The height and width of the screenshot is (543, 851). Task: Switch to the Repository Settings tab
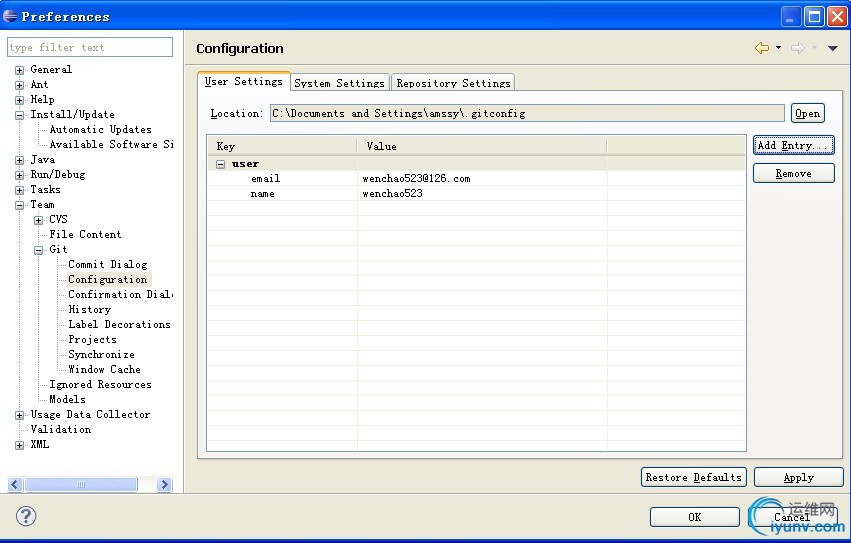pos(453,83)
